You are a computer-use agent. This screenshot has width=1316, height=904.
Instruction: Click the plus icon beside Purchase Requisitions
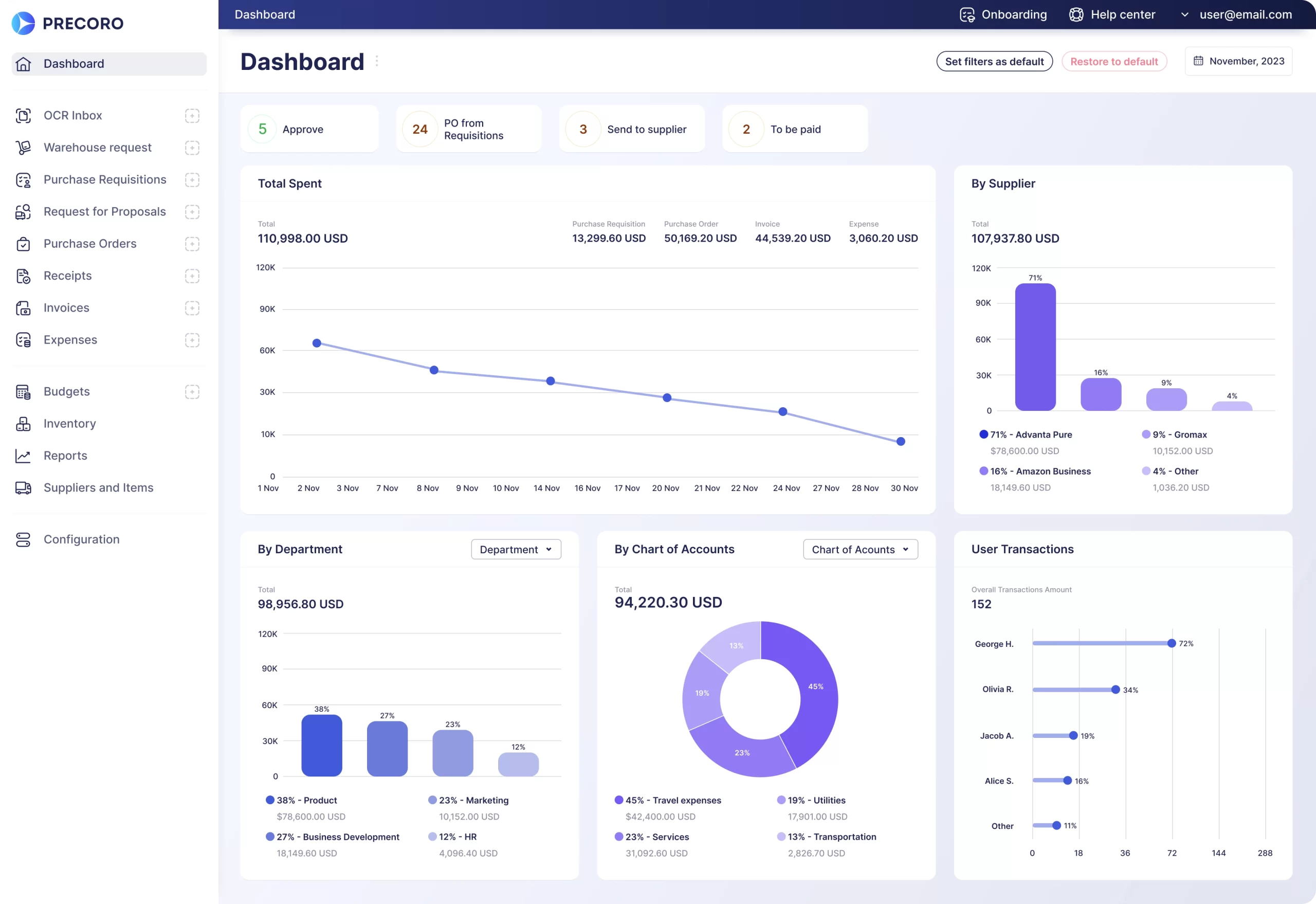tap(192, 179)
